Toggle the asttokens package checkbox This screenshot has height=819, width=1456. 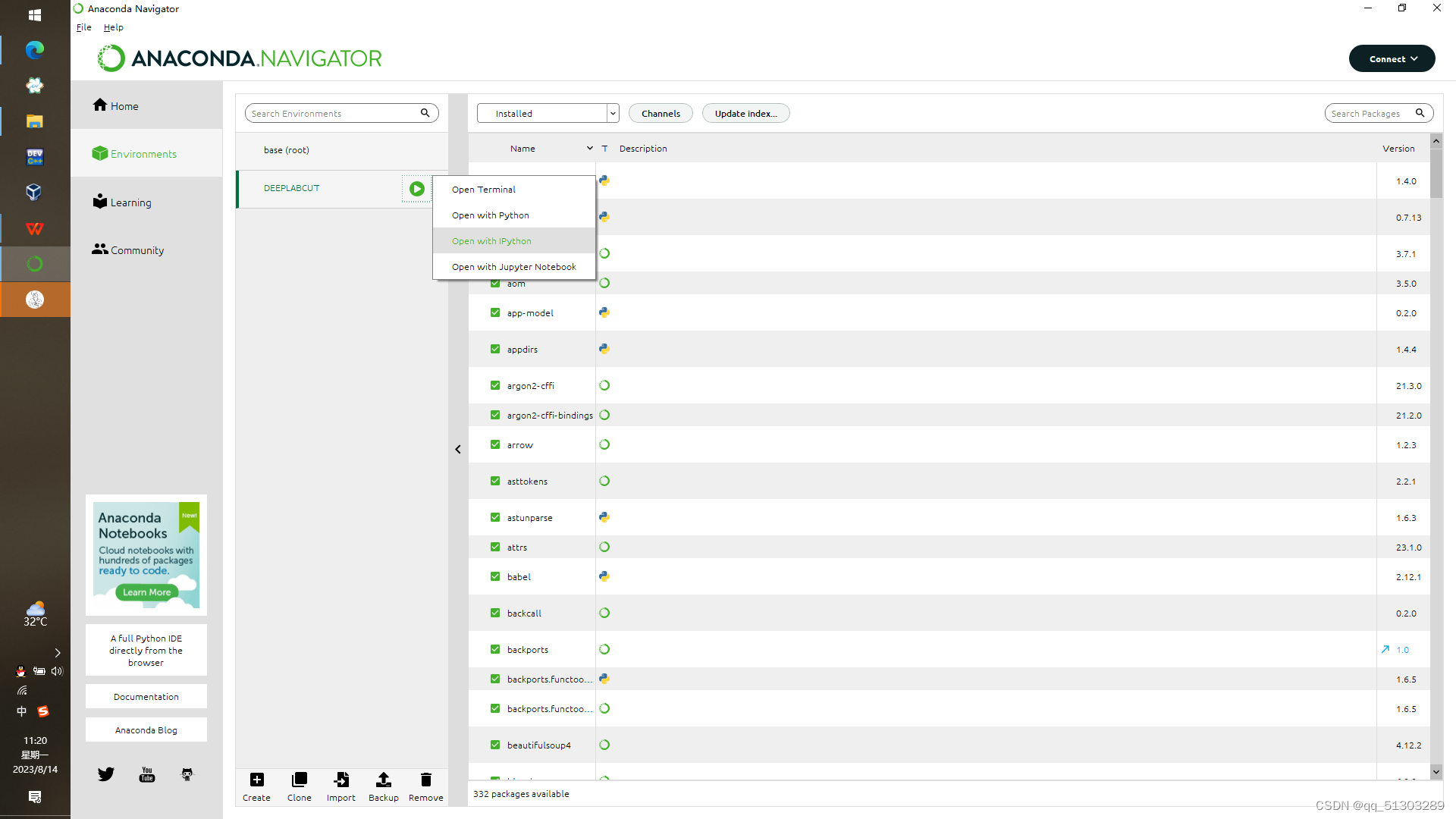pyautogui.click(x=495, y=481)
